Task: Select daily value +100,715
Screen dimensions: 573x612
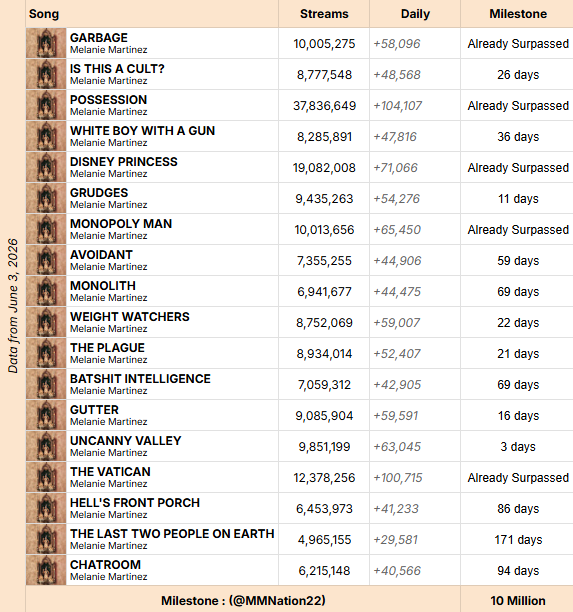Action: pyautogui.click(x=398, y=478)
